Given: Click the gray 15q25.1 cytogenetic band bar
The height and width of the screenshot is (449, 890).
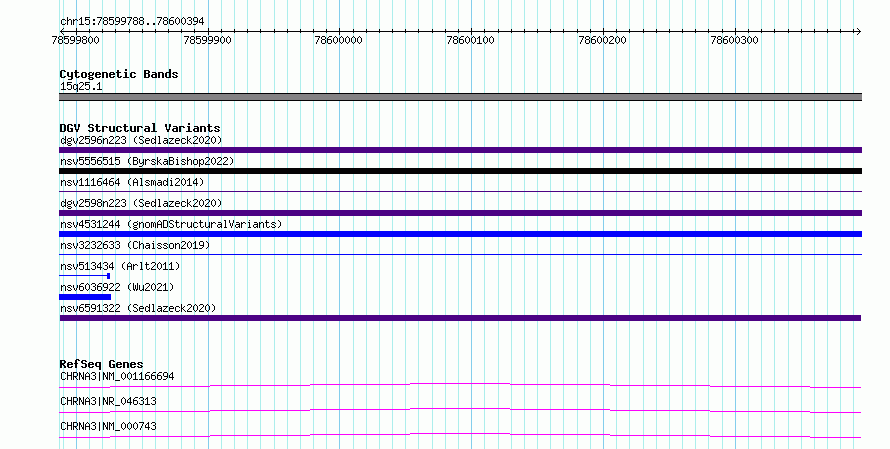Looking at the screenshot, I should pos(460,97).
